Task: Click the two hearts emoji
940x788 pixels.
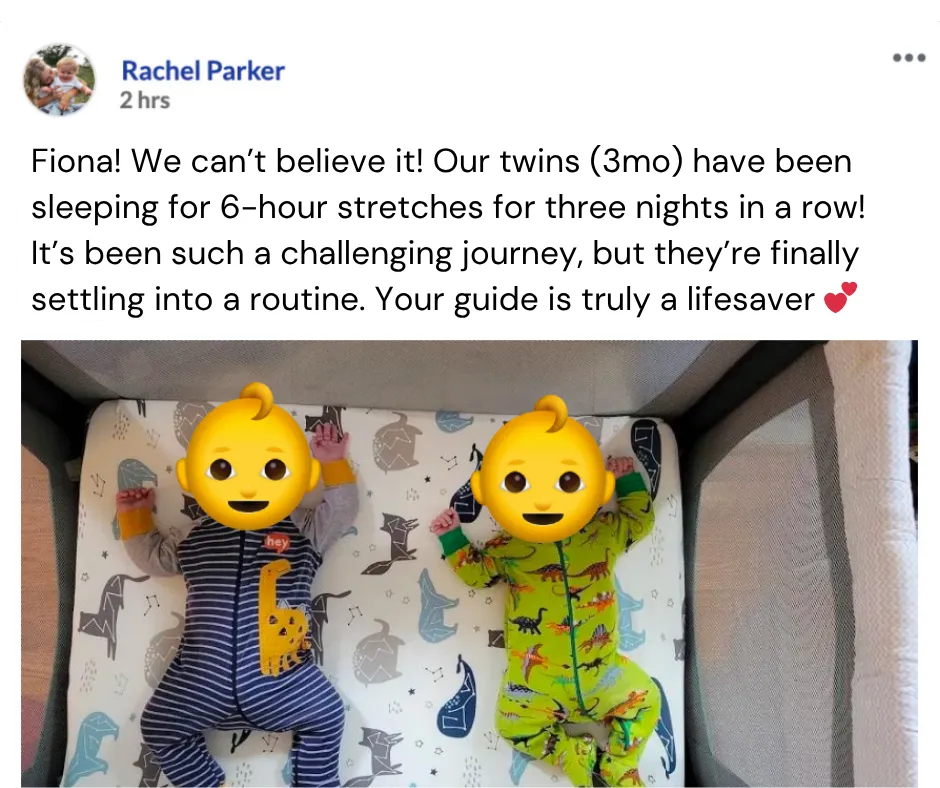Action: pos(840,298)
